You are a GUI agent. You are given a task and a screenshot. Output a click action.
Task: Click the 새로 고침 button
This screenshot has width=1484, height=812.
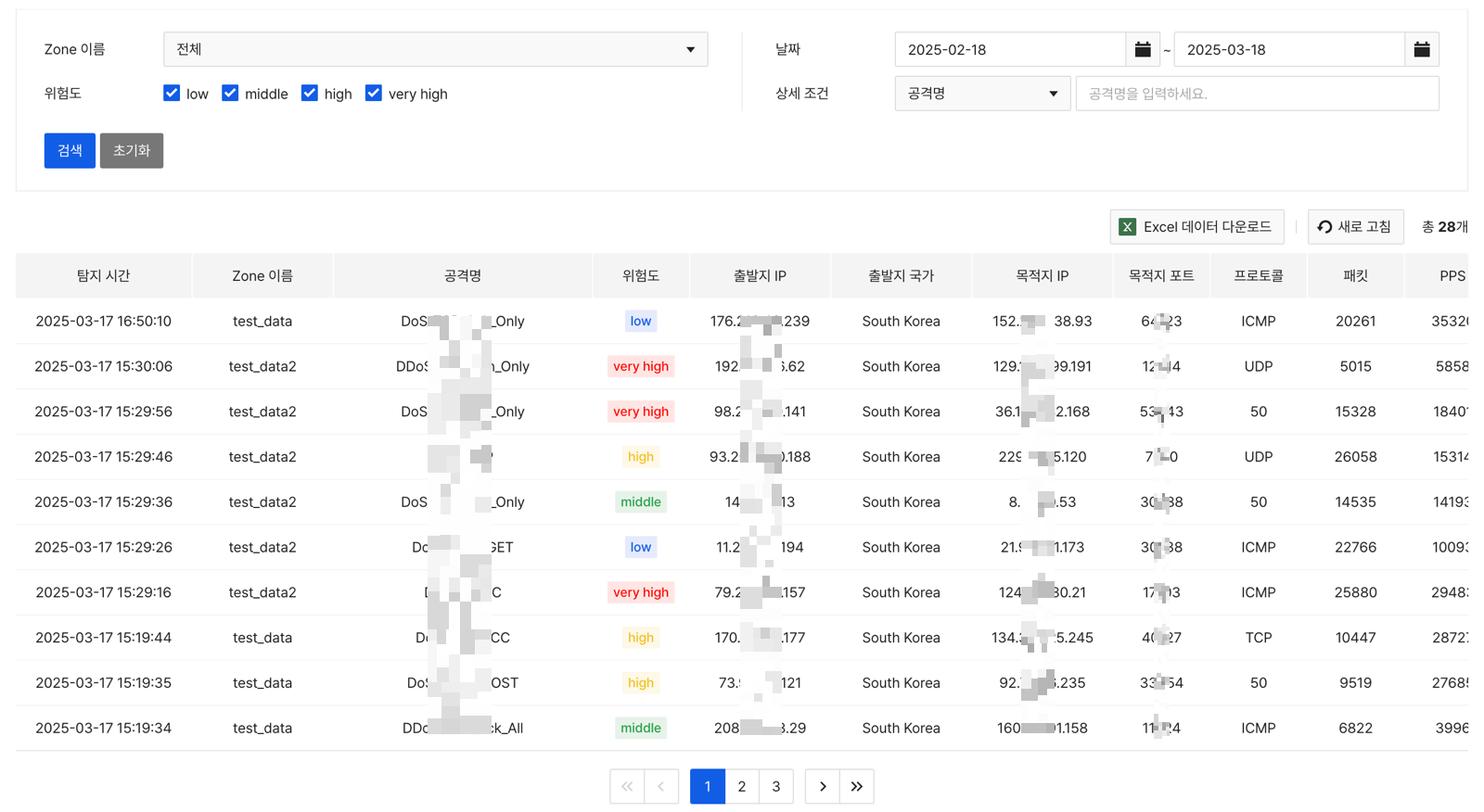tap(1355, 227)
